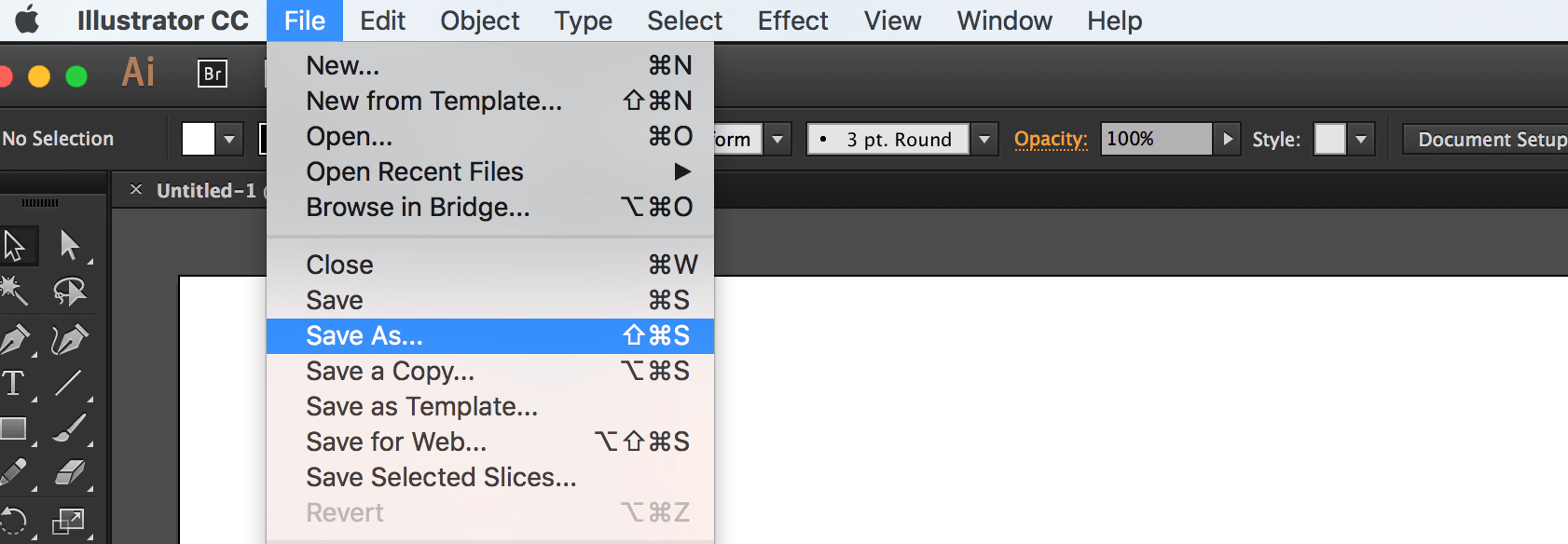Open Adobe Bridge via Br icon
The image size is (1568, 544).
point(213,74)
